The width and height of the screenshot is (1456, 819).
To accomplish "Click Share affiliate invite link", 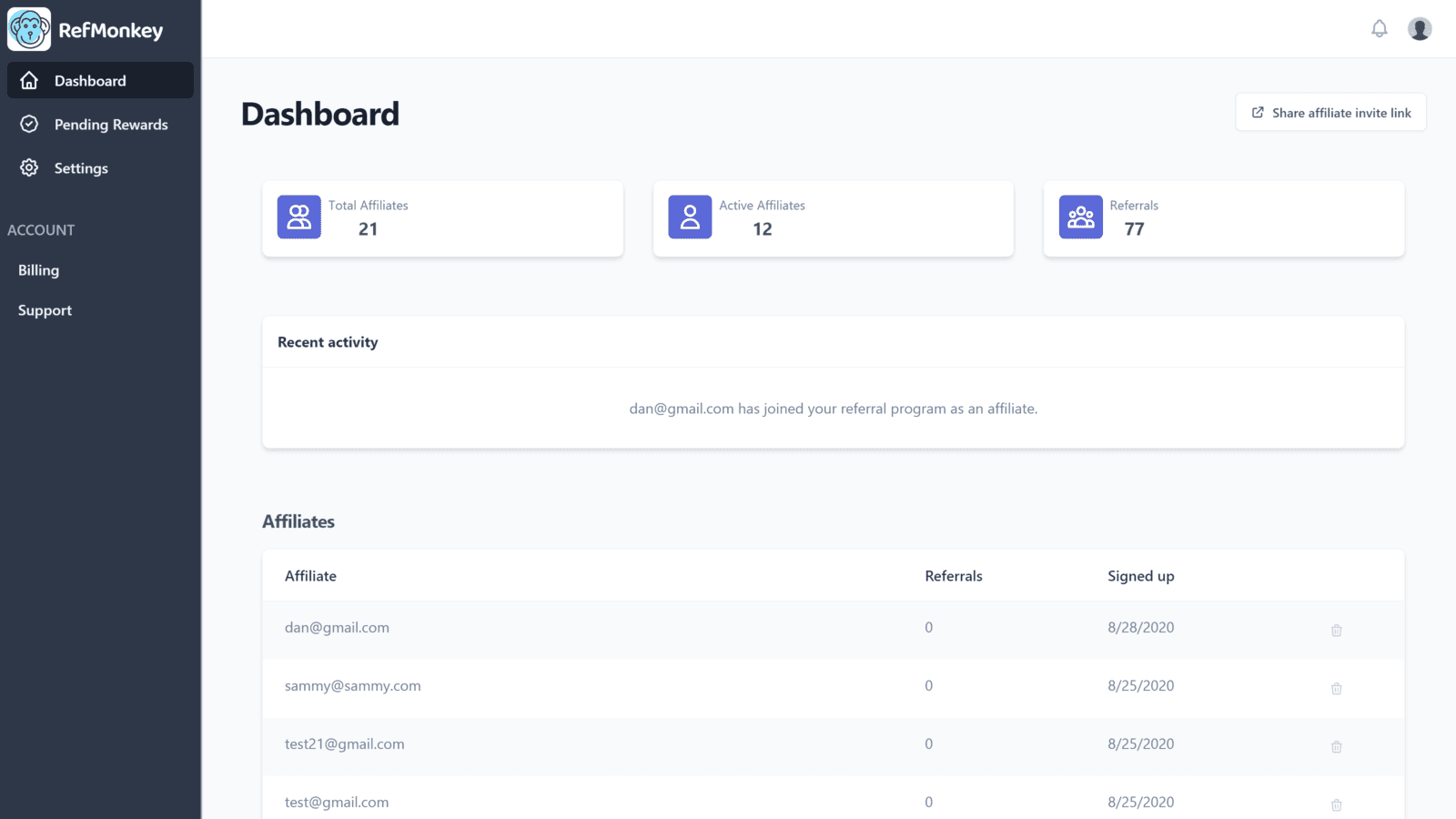I will (1330, 112).
